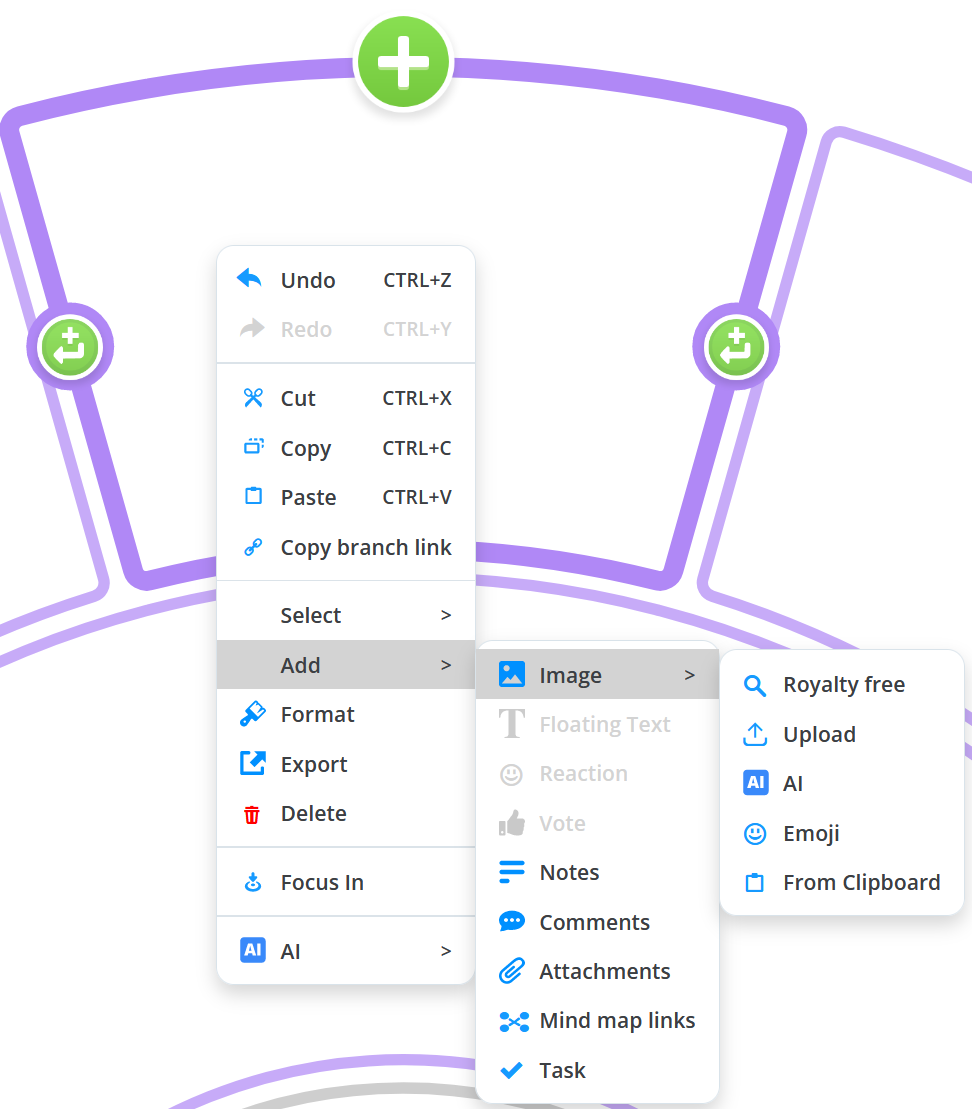Click the paint brush Format icon
972x1109 pixels.
(252, 714)
